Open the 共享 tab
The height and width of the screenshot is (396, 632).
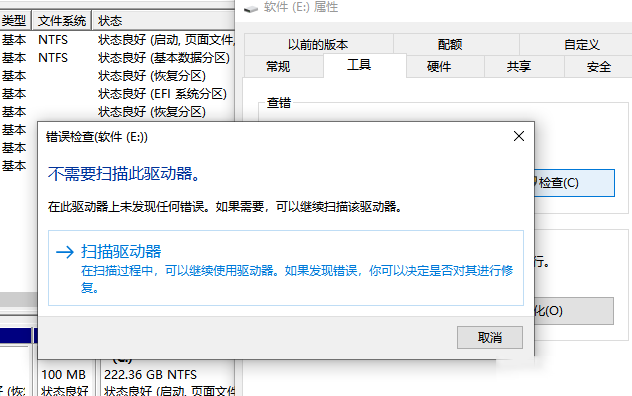pyautogui.click(x=524, y=67)
